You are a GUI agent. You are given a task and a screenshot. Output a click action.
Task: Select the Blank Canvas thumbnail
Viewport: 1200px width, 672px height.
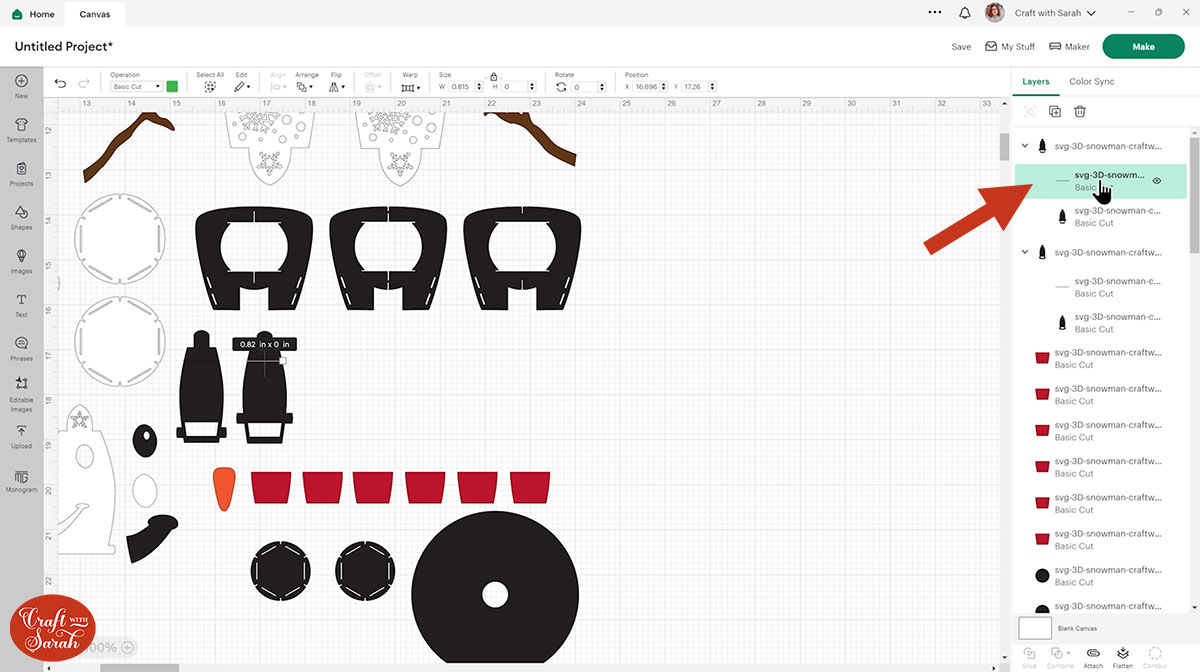(x=1035, y=628)
